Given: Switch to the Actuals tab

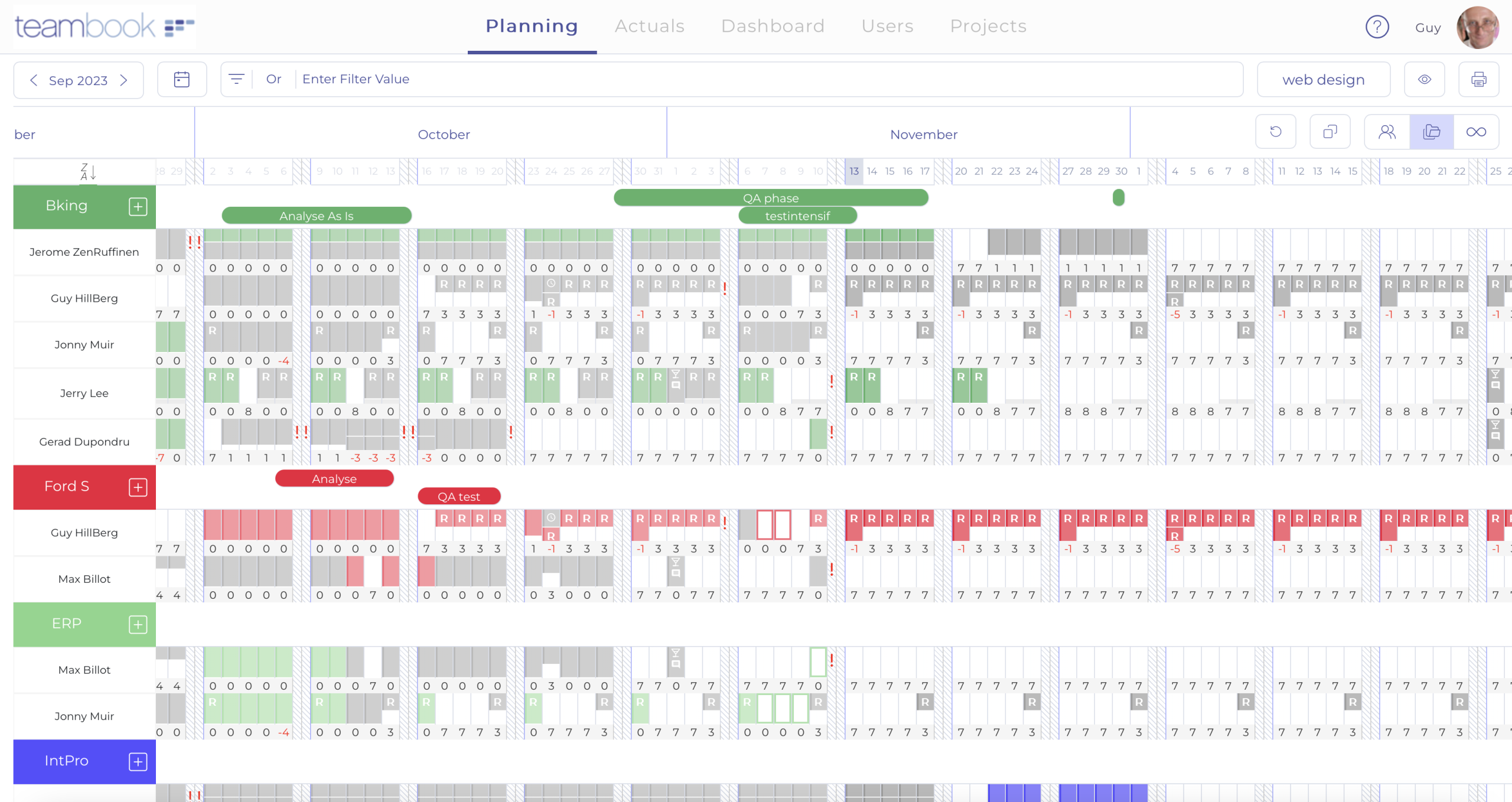Looking at the screenshot, I should (649, 26).
